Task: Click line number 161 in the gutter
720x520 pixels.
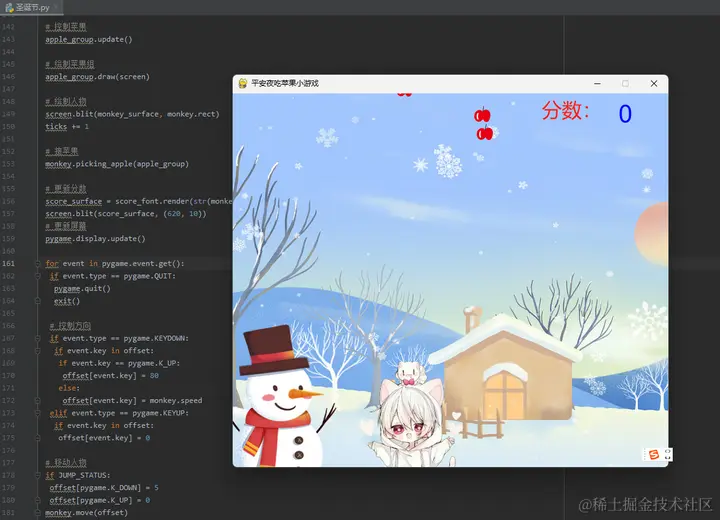Action: (8, 264)
